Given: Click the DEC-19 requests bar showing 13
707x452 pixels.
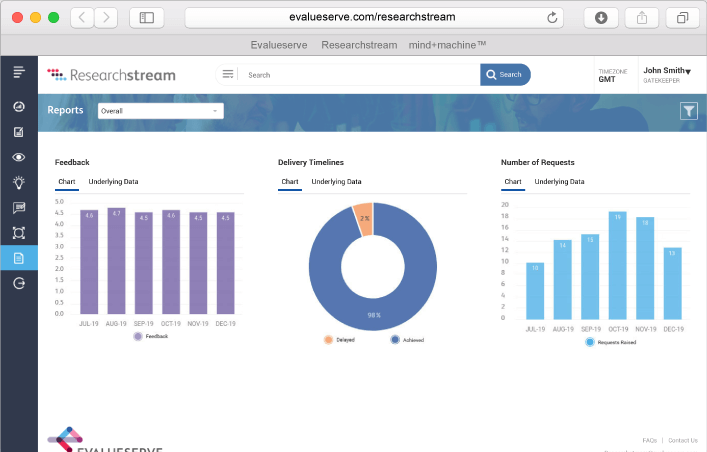Looking at the screenshot, I should 673,284.
